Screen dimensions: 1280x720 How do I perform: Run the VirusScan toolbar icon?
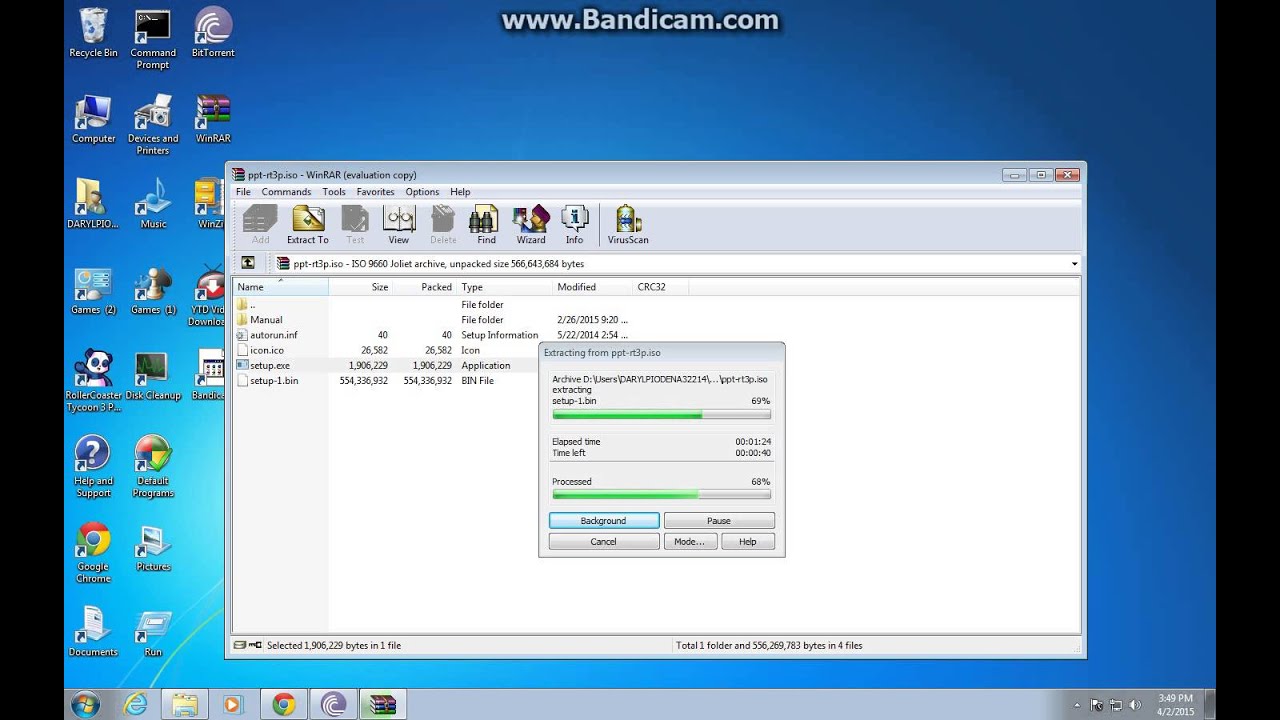pos(628,224)
